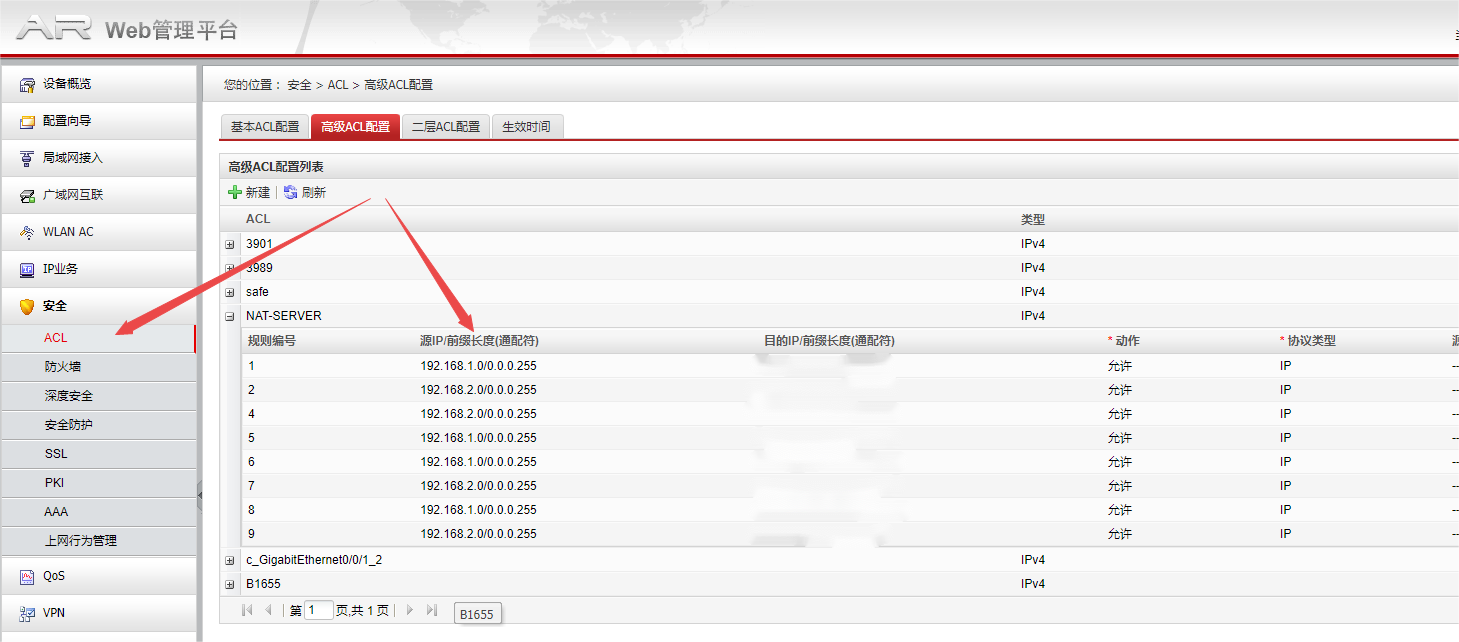Click the 局域网接入 LAN access icon

[28, 158]
